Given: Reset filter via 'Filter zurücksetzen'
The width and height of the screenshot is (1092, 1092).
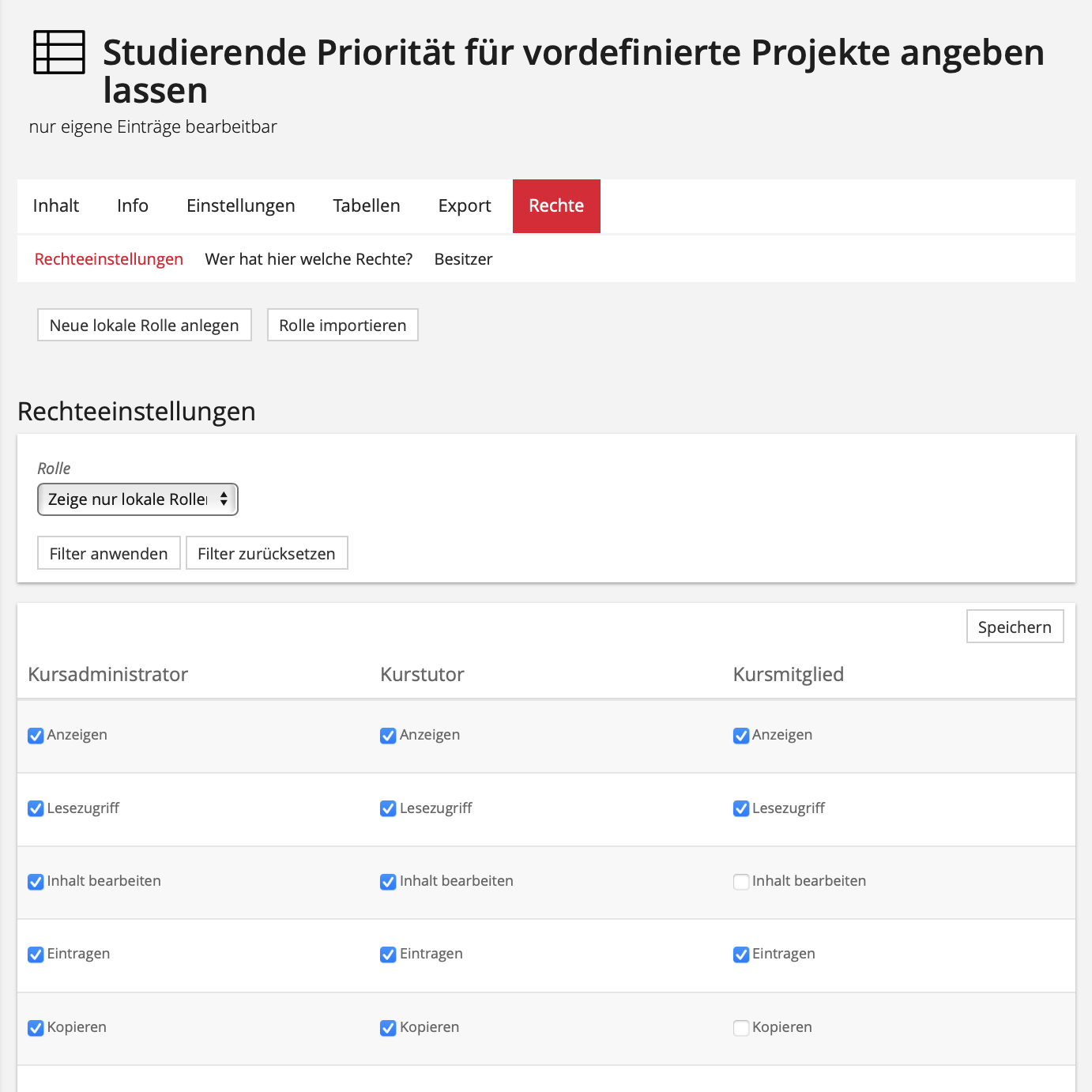Looking at the screenshot, I should click(266, 553).
